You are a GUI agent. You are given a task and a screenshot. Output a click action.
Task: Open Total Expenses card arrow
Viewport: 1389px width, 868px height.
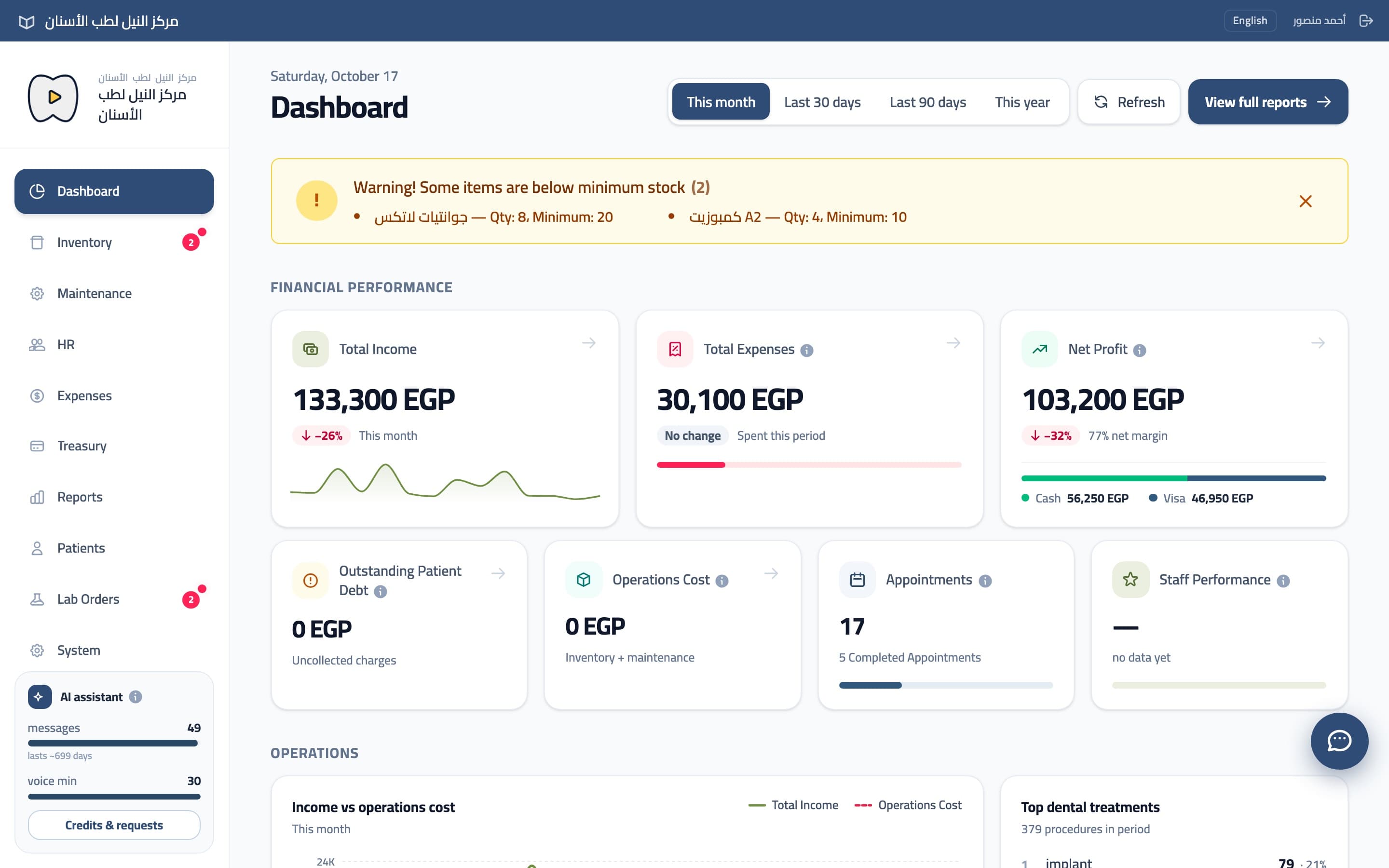pyautogui.click(x=953, y=343)
